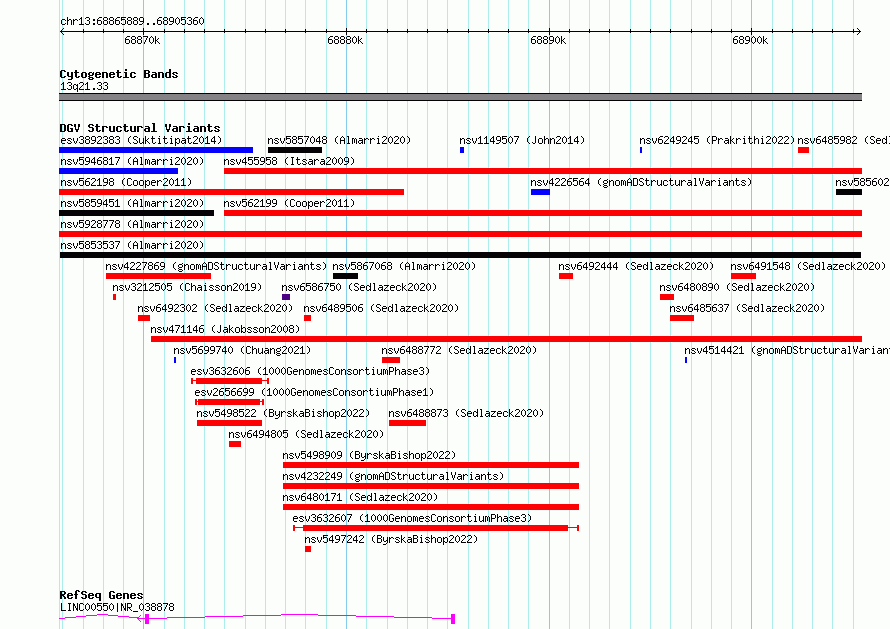Click the nsv6488873 (Sedlazeck2020) variant label
890x629 pixels.
tap(466, 413)
